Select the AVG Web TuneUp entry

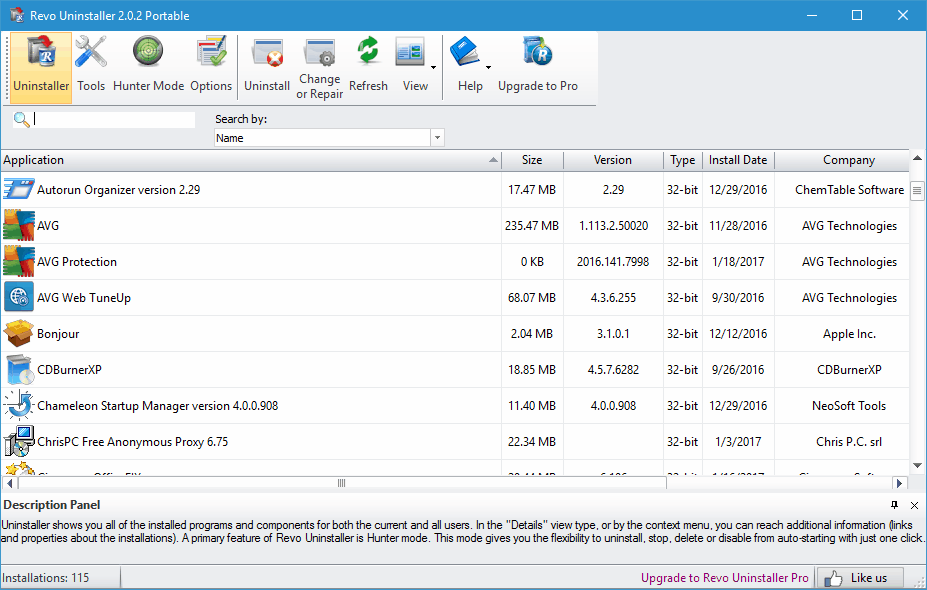[84, 298]
